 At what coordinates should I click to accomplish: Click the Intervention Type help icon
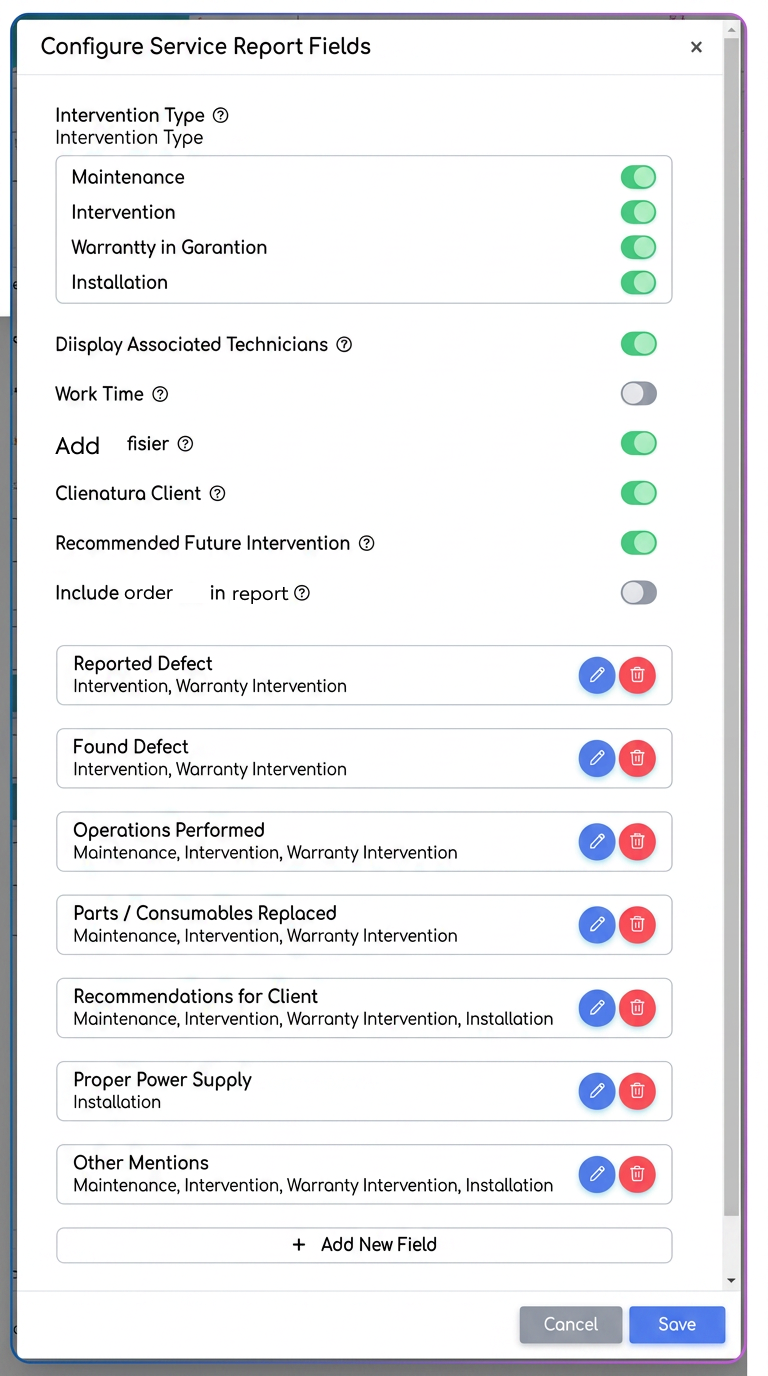click(x=221, y=115)
